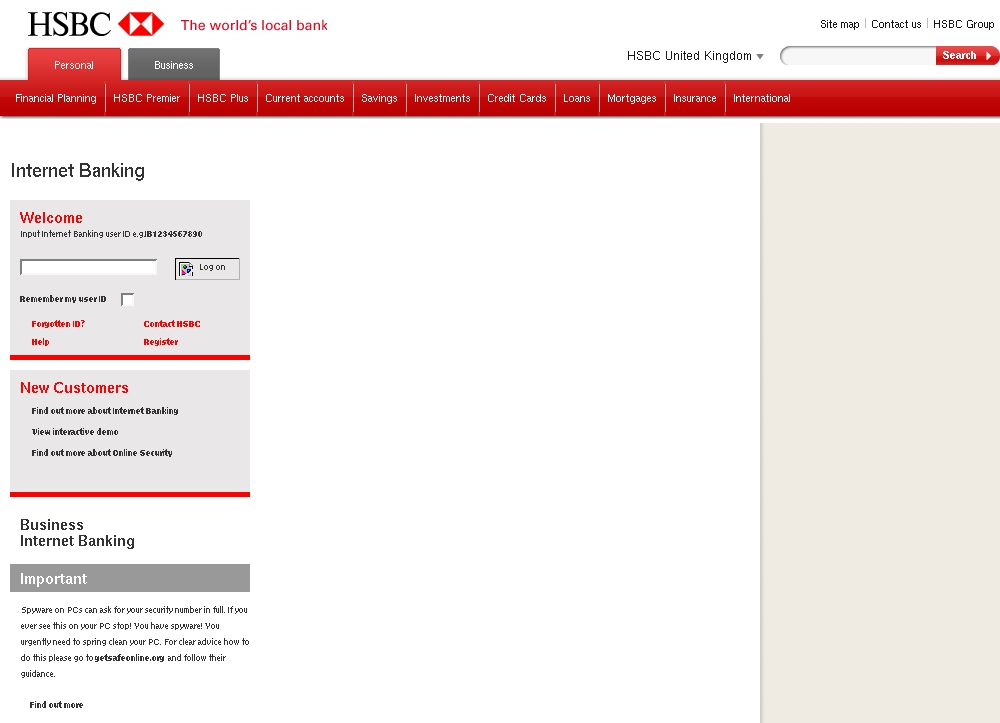Open the Insurance menu
The width and height of the screenshot is (1000, 723).
tap(695, 98)
